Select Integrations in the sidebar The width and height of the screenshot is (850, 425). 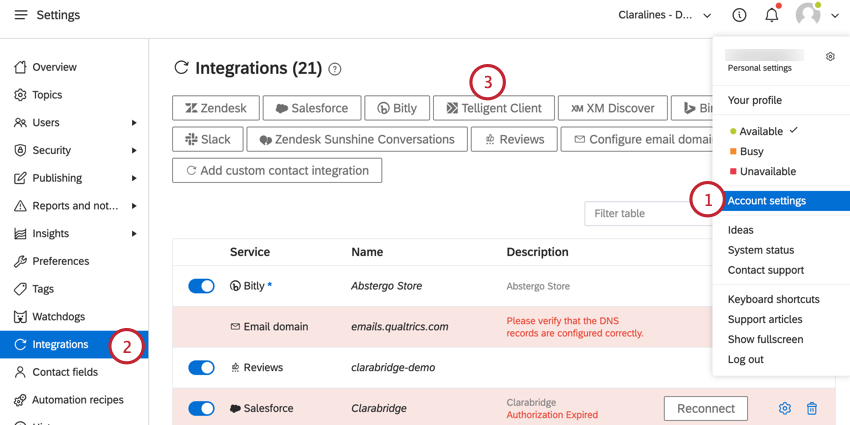74,344
